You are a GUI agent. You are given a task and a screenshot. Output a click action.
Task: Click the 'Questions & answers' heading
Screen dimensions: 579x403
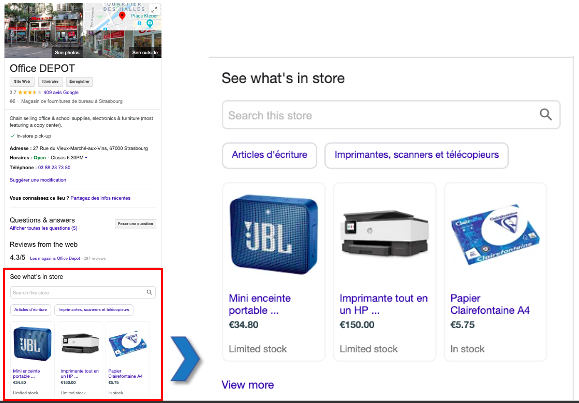42,220
